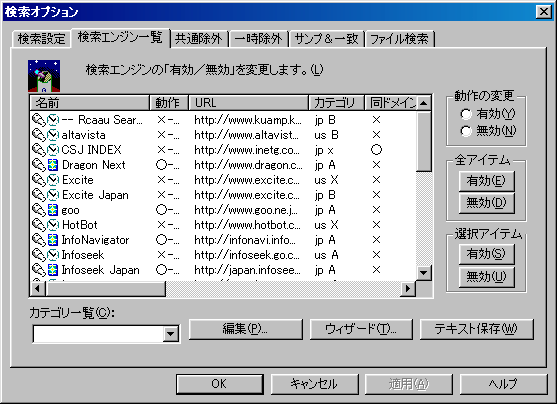The image size is (557, 404).
Task: Click the star icon beside InfoNavigator
Action: (53, 240)
